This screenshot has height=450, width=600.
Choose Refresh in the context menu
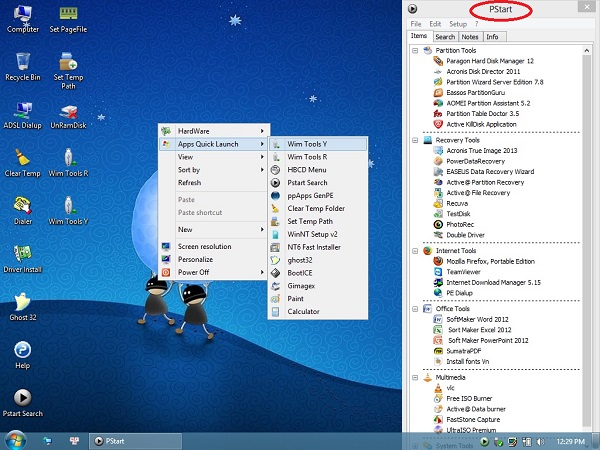point(214,183)
